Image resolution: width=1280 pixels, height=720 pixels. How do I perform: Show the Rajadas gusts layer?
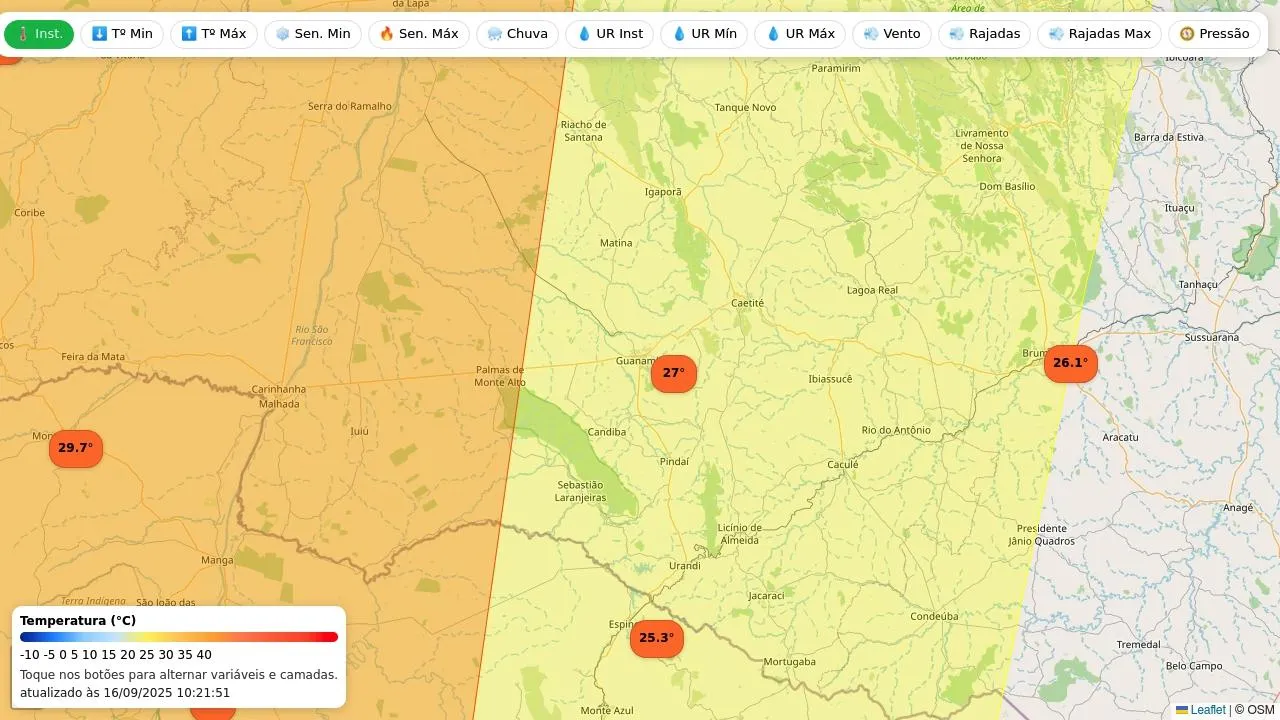click(985, 34)
